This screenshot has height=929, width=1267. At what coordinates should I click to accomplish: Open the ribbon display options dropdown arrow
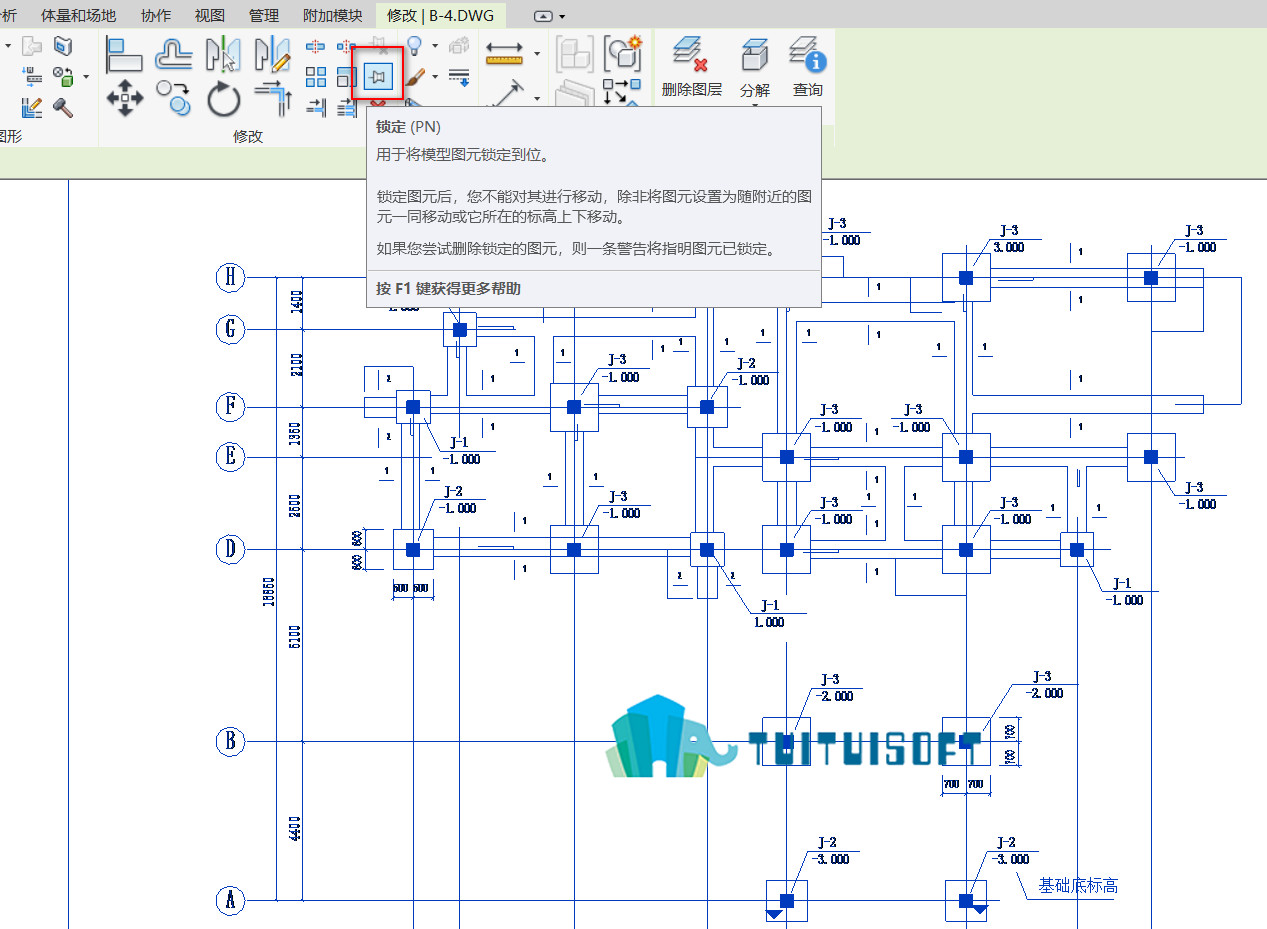click(563, 17)
